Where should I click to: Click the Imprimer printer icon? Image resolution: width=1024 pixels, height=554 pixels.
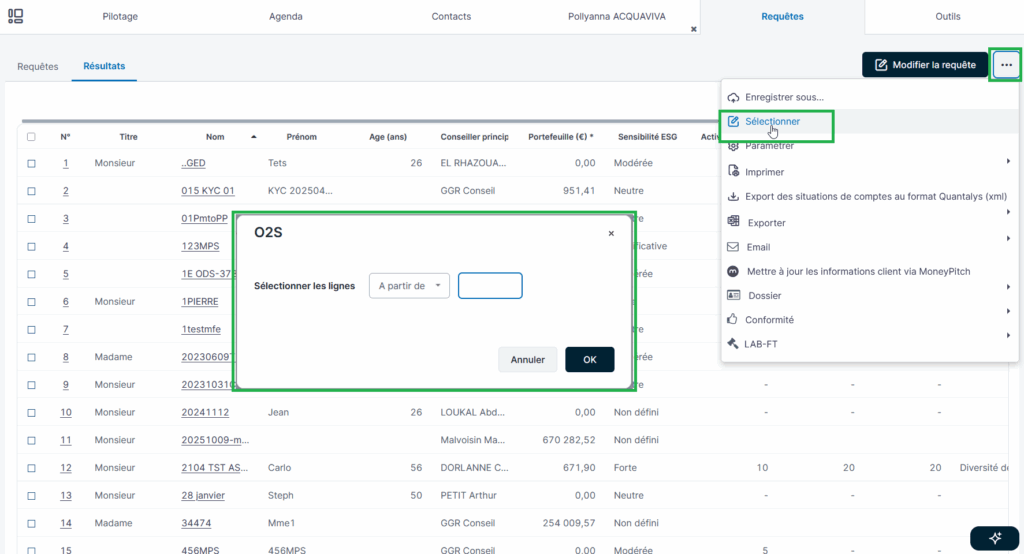(x=733, y=172)
